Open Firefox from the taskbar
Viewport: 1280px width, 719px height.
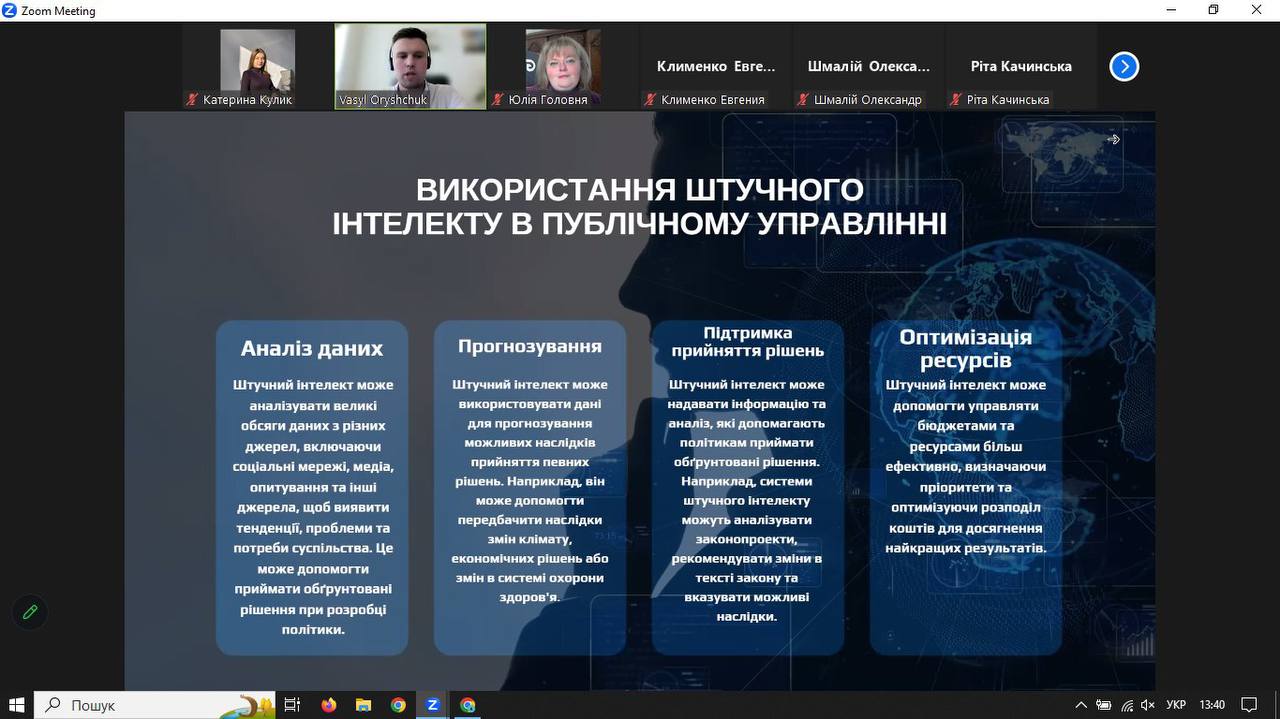point(329,705)
